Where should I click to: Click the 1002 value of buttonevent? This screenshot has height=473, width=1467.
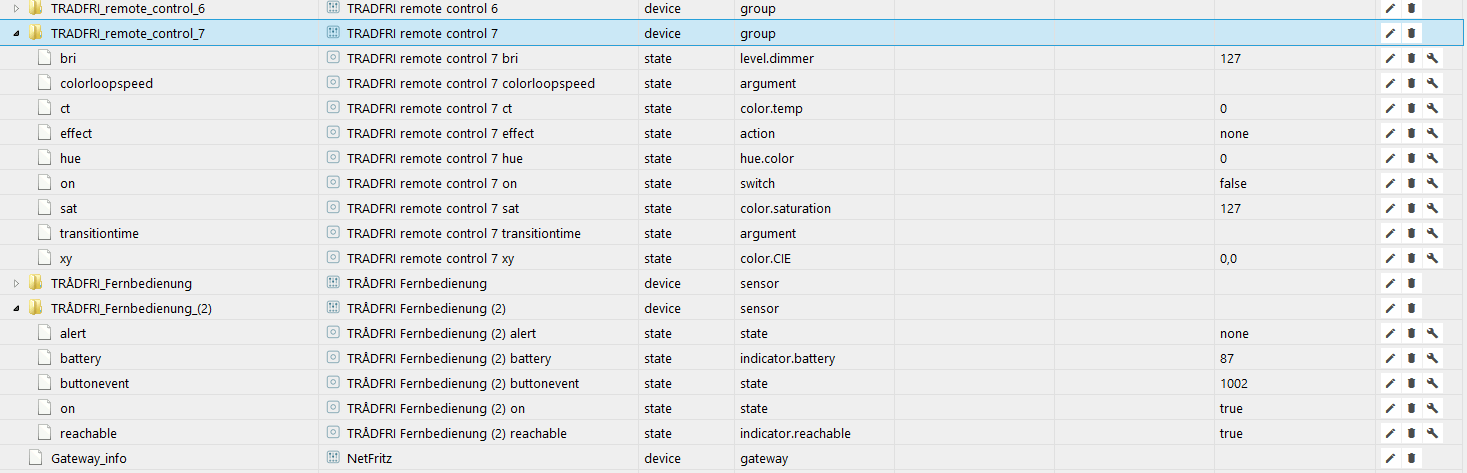pyautogui.click(x=1233, y=383)
